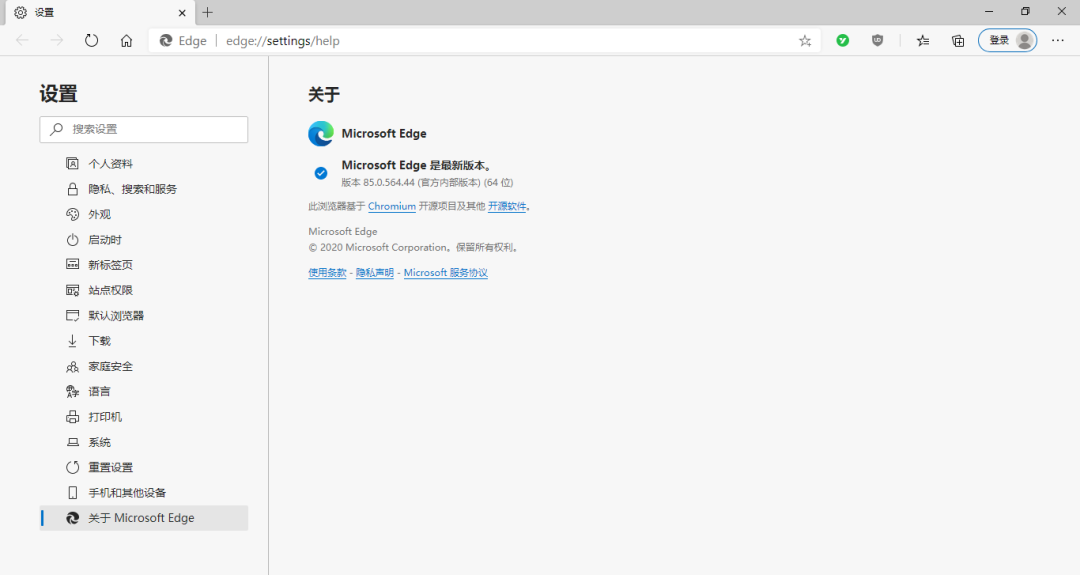The image size is (1080, 575).
Task: Open the 隐私声明 link
Action: coord(374,273)
